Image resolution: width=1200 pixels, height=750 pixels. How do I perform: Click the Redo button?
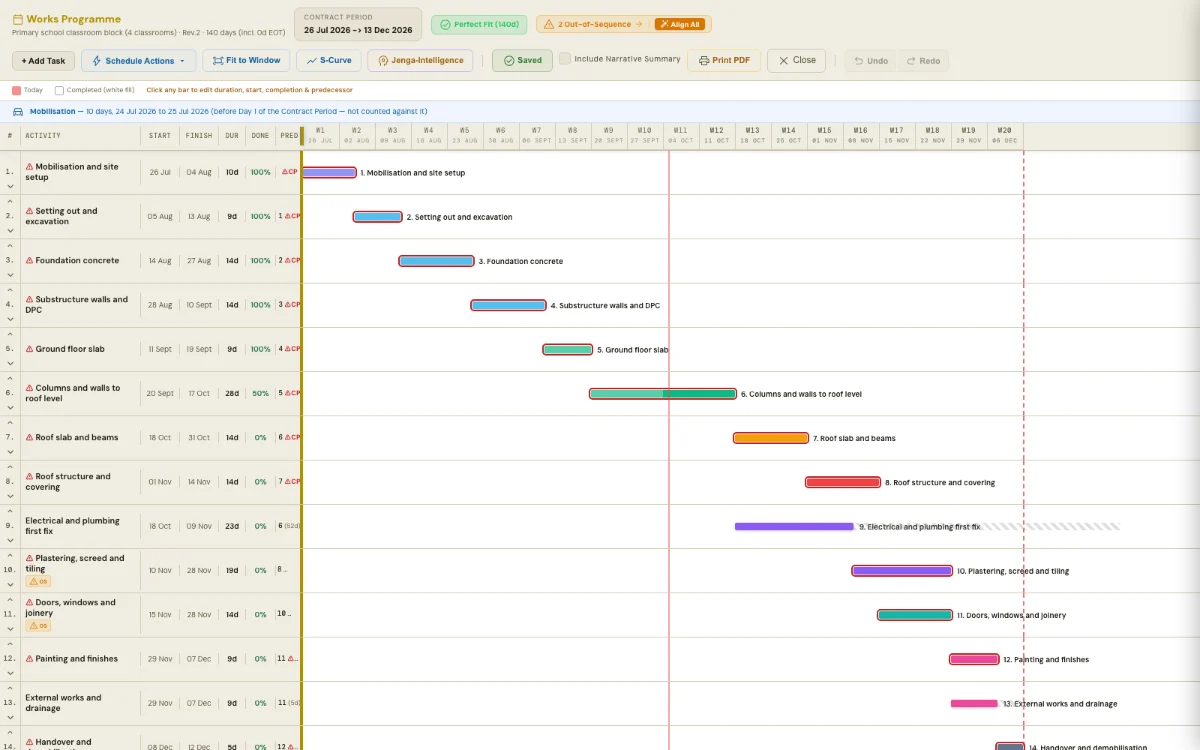click(x=923, y=61)
